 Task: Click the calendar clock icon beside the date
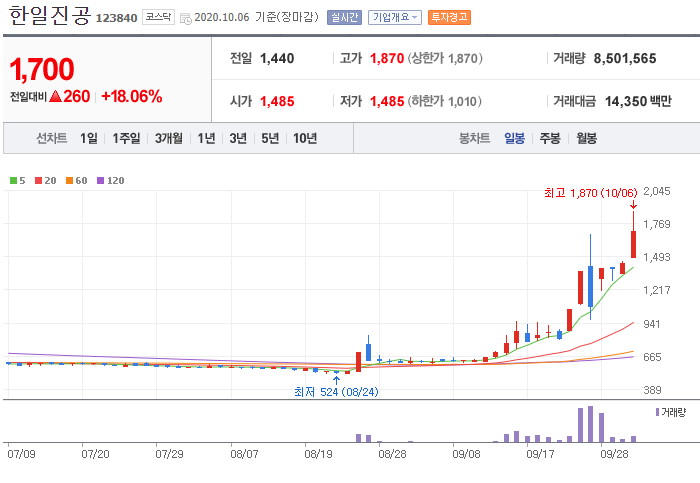(186, 19)
